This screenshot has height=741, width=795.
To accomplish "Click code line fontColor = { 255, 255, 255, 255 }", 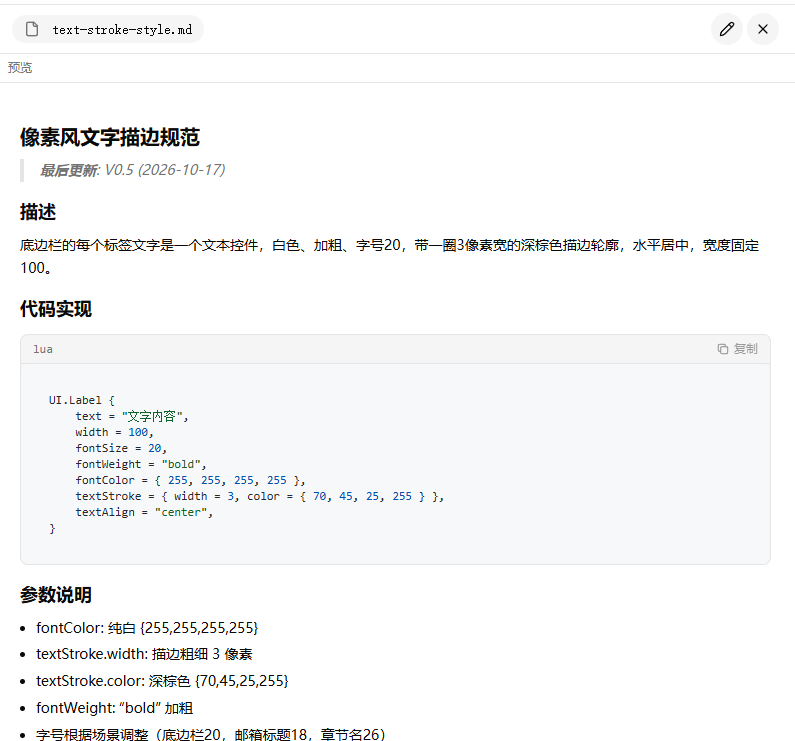I will 190,480.
